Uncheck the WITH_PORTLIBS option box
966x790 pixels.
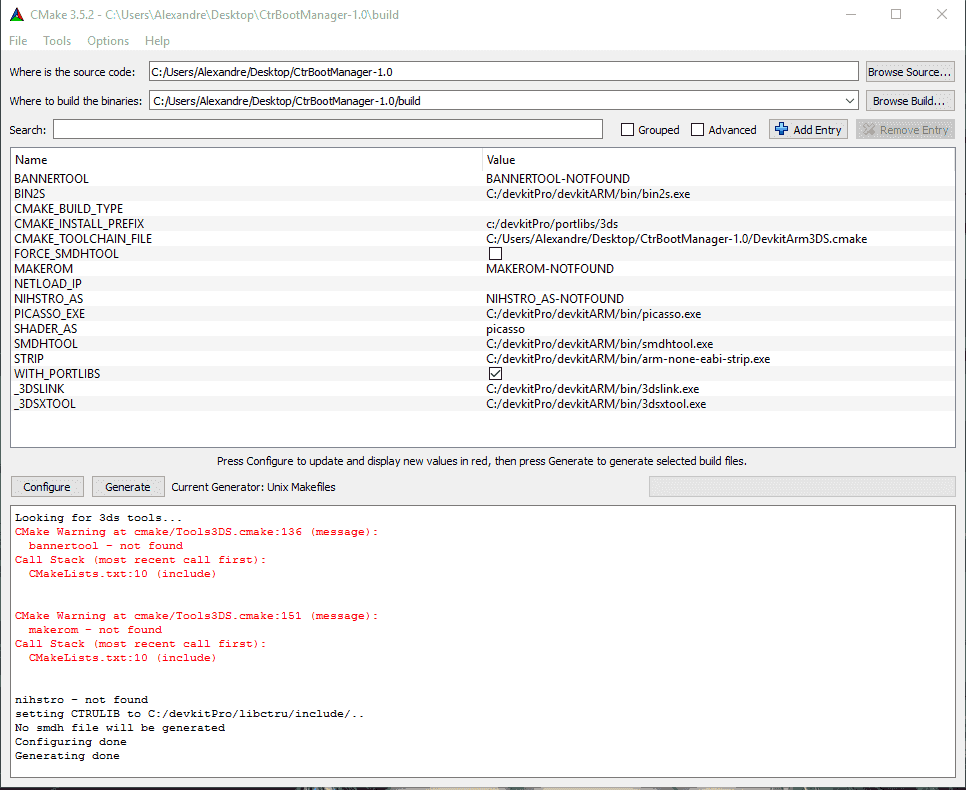click(495, 373)
